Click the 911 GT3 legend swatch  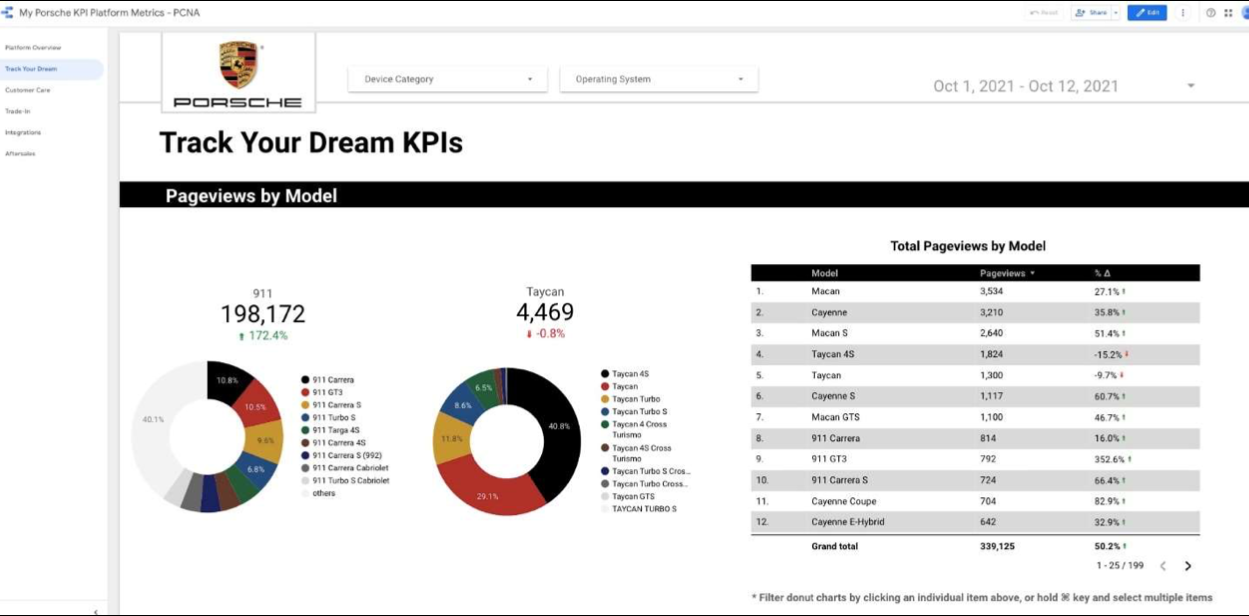[304, 393]
